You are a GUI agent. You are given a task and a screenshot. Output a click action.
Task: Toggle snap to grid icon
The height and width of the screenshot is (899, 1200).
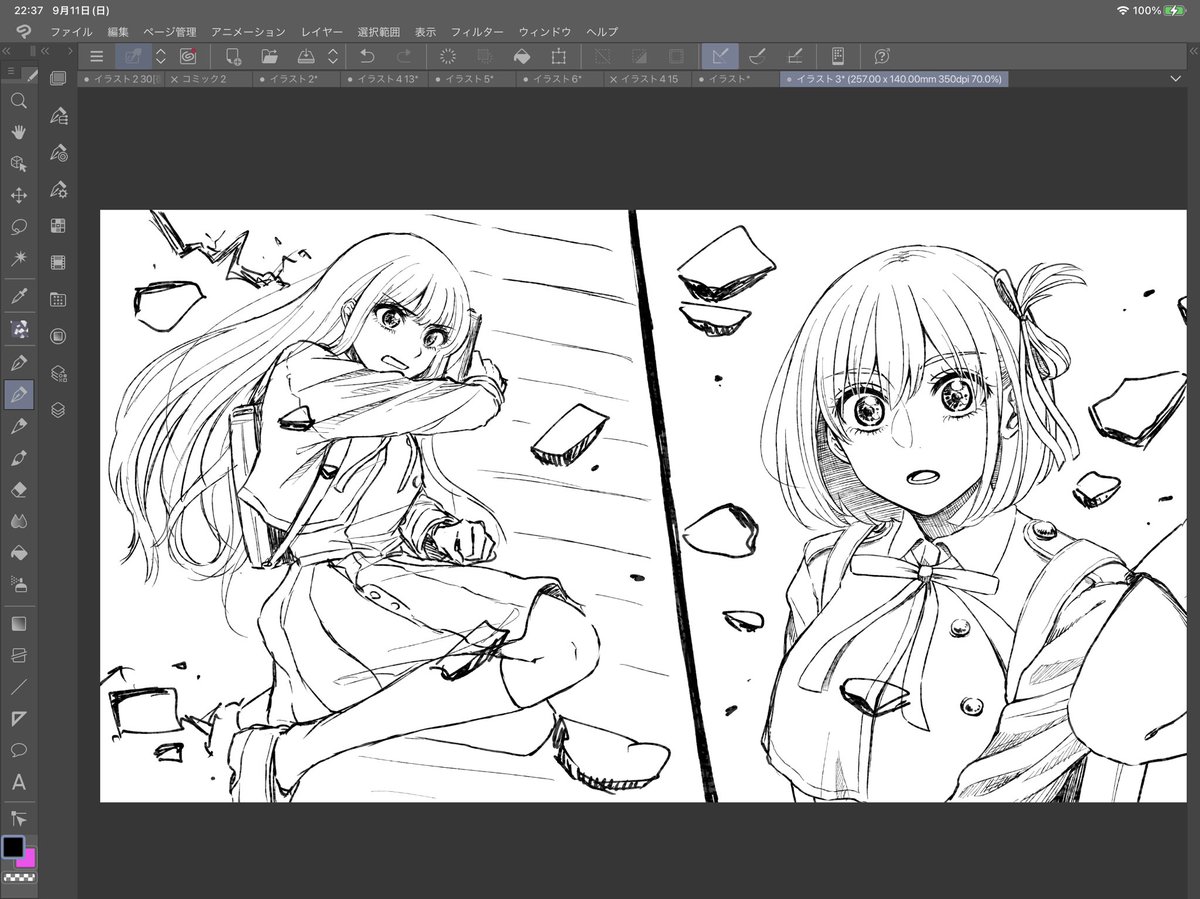794,56
